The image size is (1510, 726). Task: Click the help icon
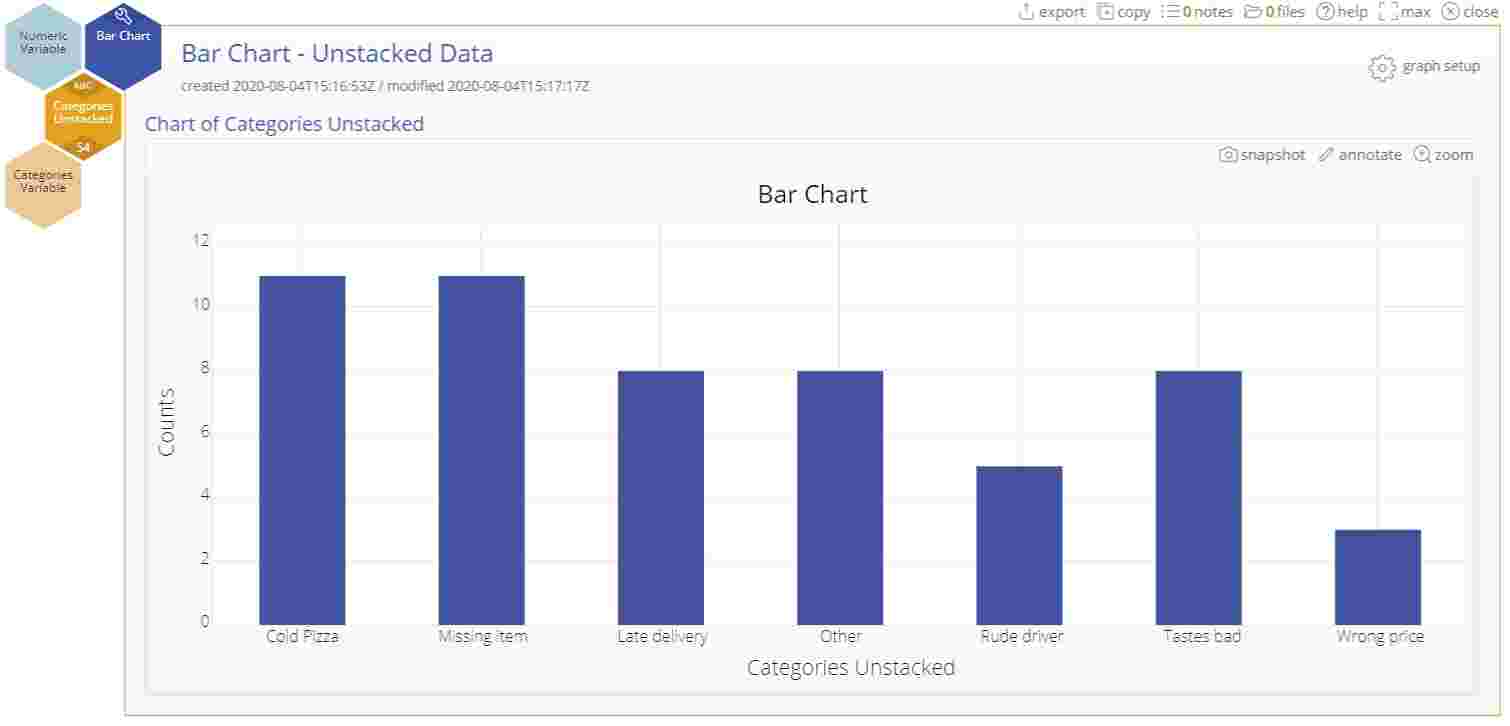[x=1325, y=12]
